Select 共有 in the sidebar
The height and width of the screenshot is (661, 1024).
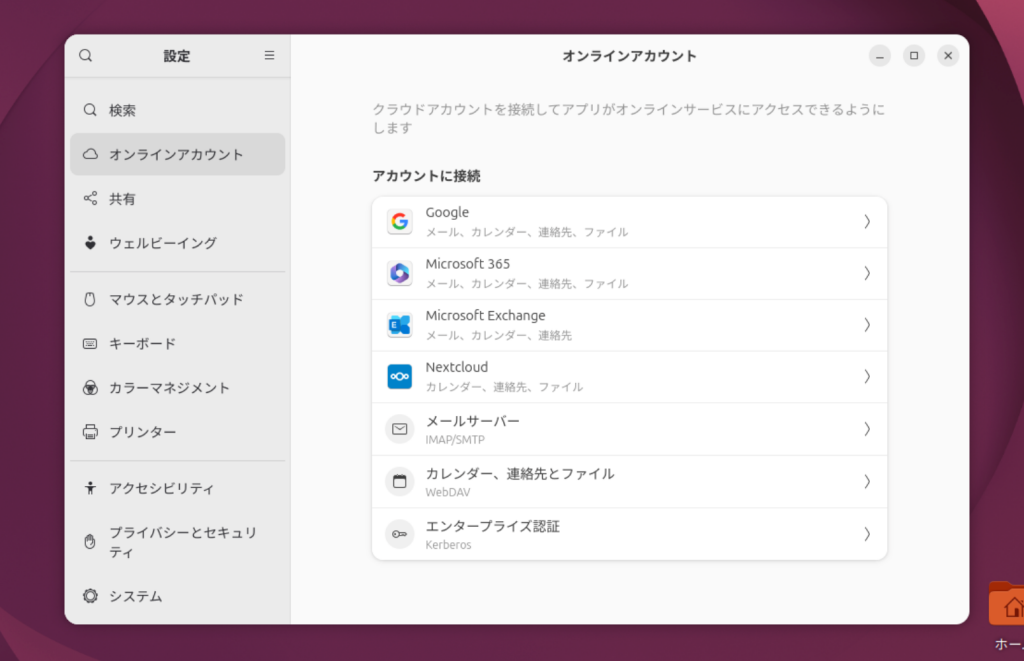pos(122,199)
